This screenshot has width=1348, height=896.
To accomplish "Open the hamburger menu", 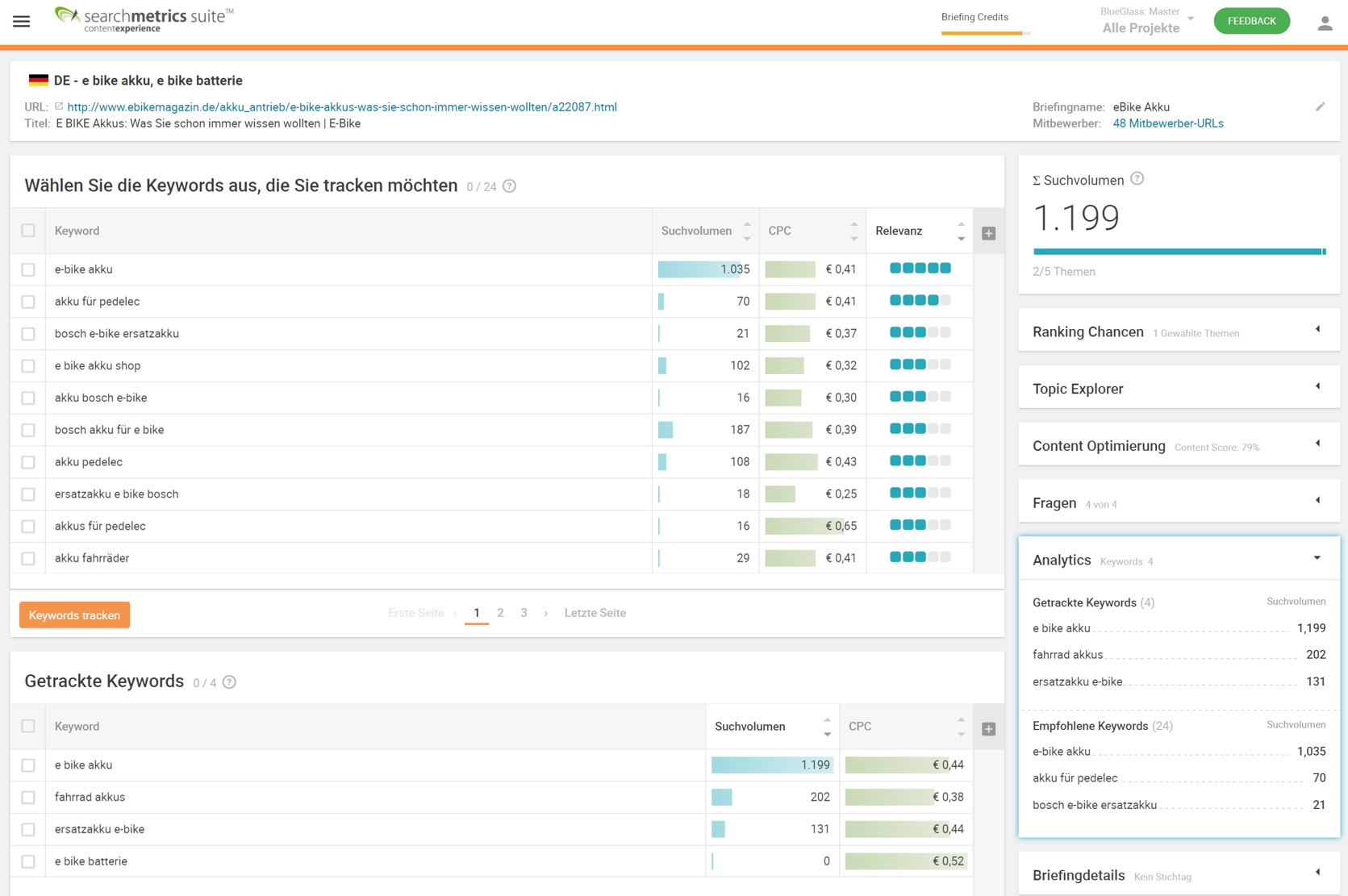I will click(22, 22).
